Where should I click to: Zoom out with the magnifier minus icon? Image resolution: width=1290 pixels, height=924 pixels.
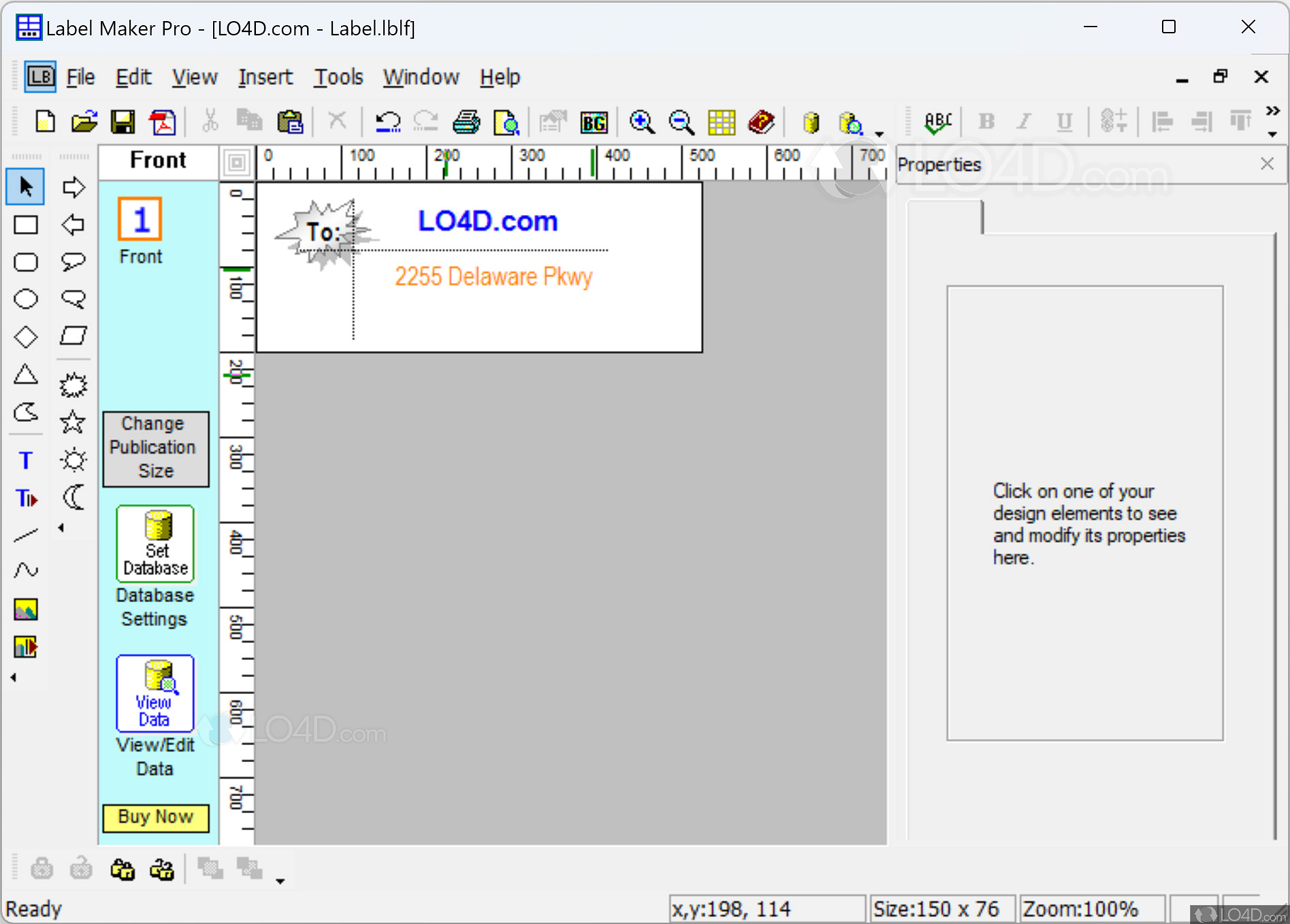tap(681, 122)
